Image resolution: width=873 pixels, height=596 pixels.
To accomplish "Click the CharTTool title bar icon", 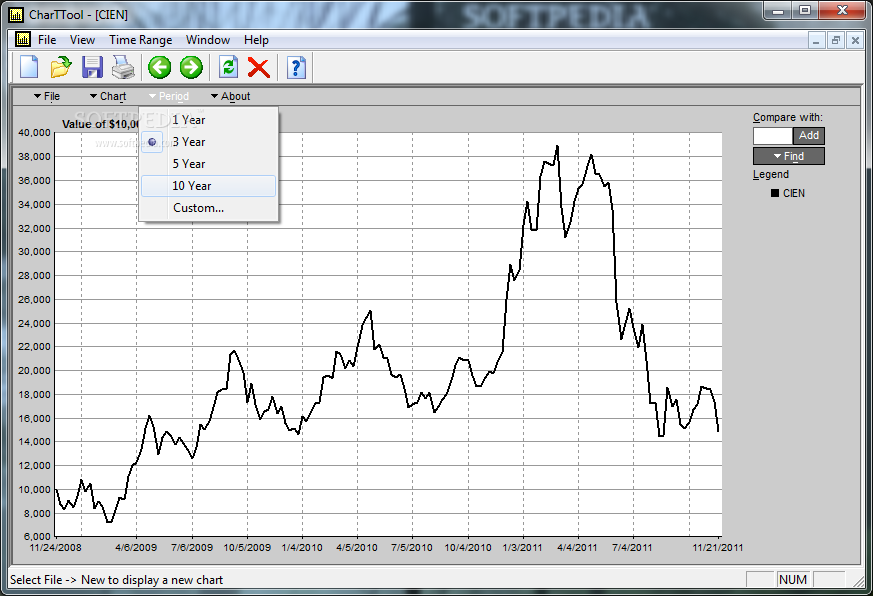I will (x=16, y=14).
